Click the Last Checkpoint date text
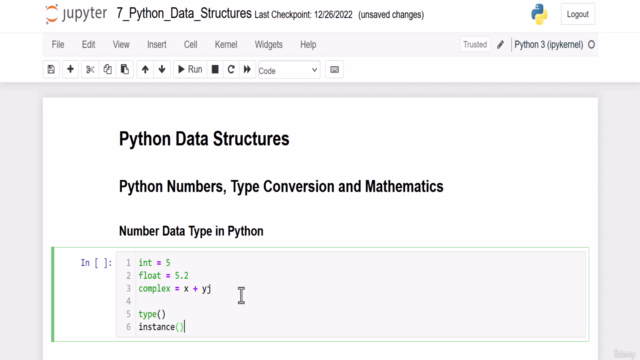Viewport: 640px width, 360px height. coord(303,15)
